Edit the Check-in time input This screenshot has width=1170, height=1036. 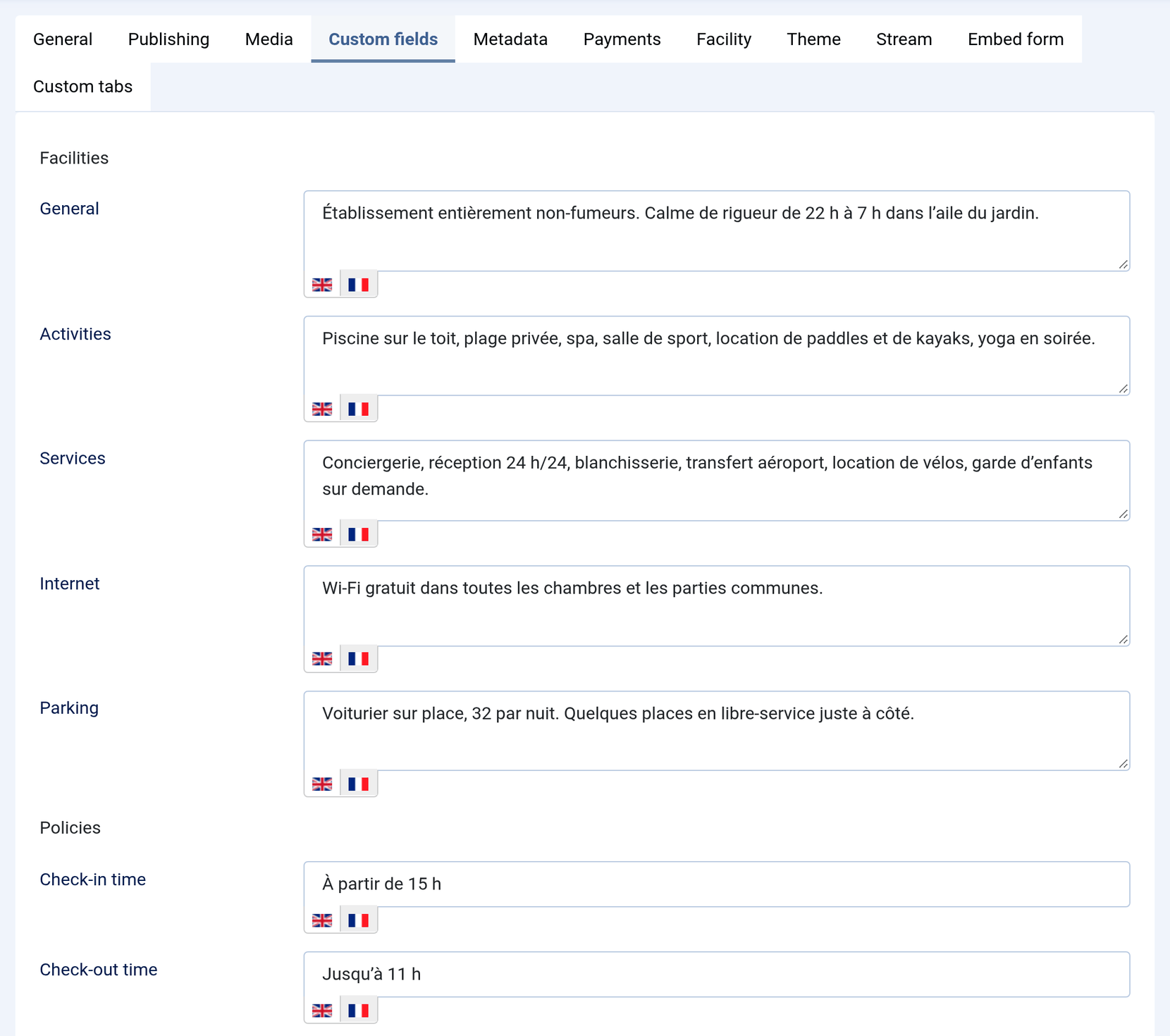pyautogui.click(x=717, y=884)
